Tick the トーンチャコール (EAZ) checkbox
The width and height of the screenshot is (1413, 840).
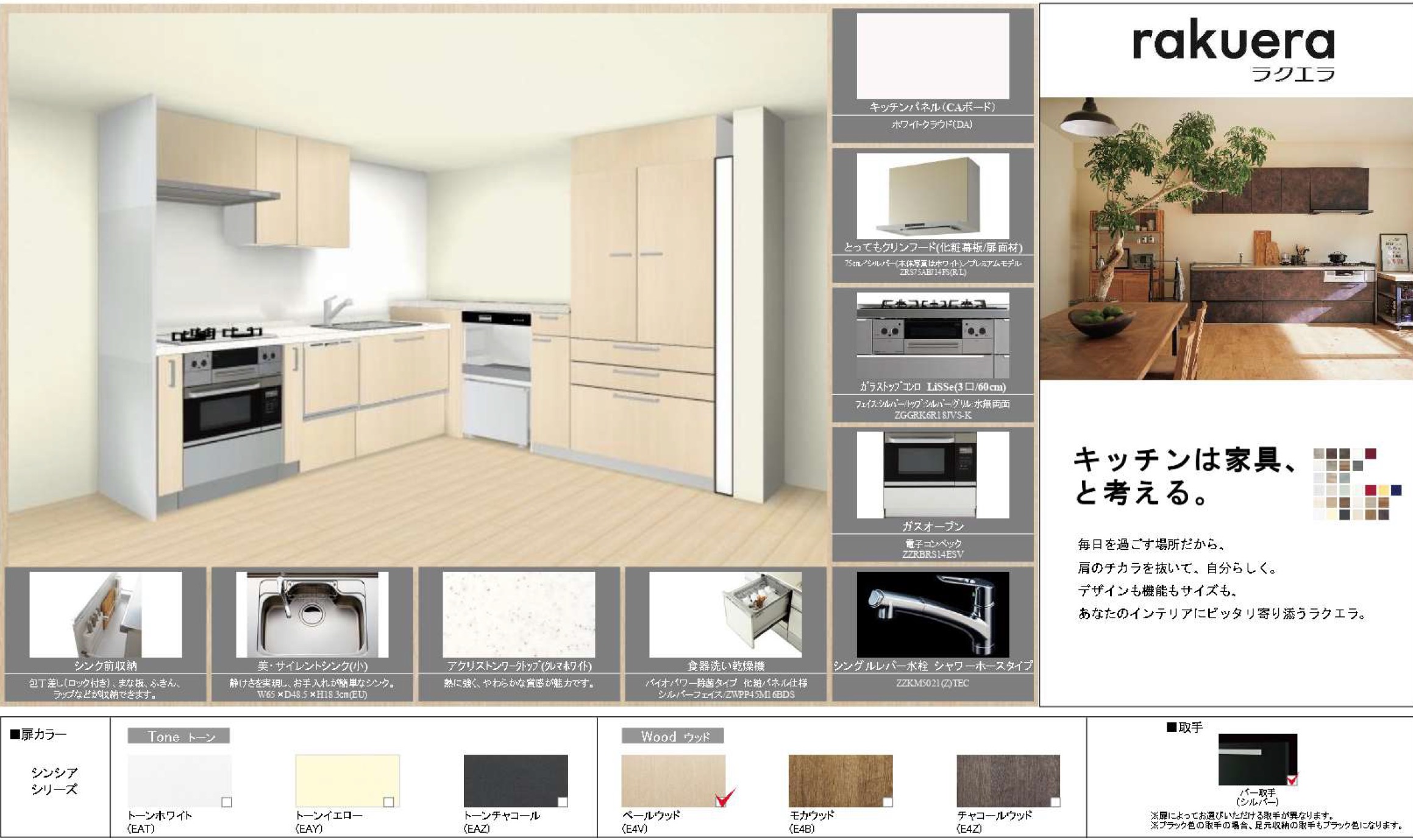coord(562,802)
